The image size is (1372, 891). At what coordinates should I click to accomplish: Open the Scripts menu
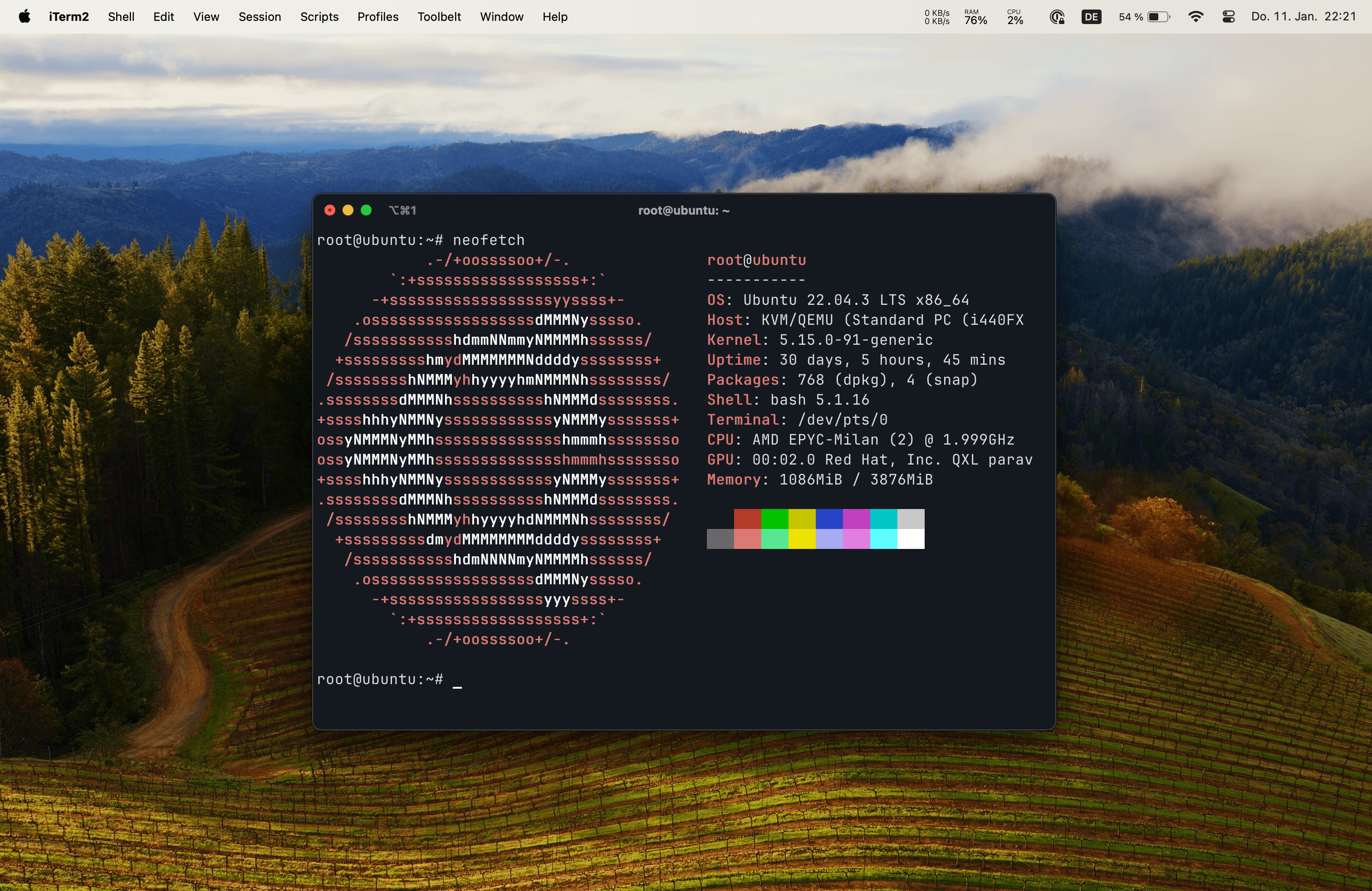319,17
